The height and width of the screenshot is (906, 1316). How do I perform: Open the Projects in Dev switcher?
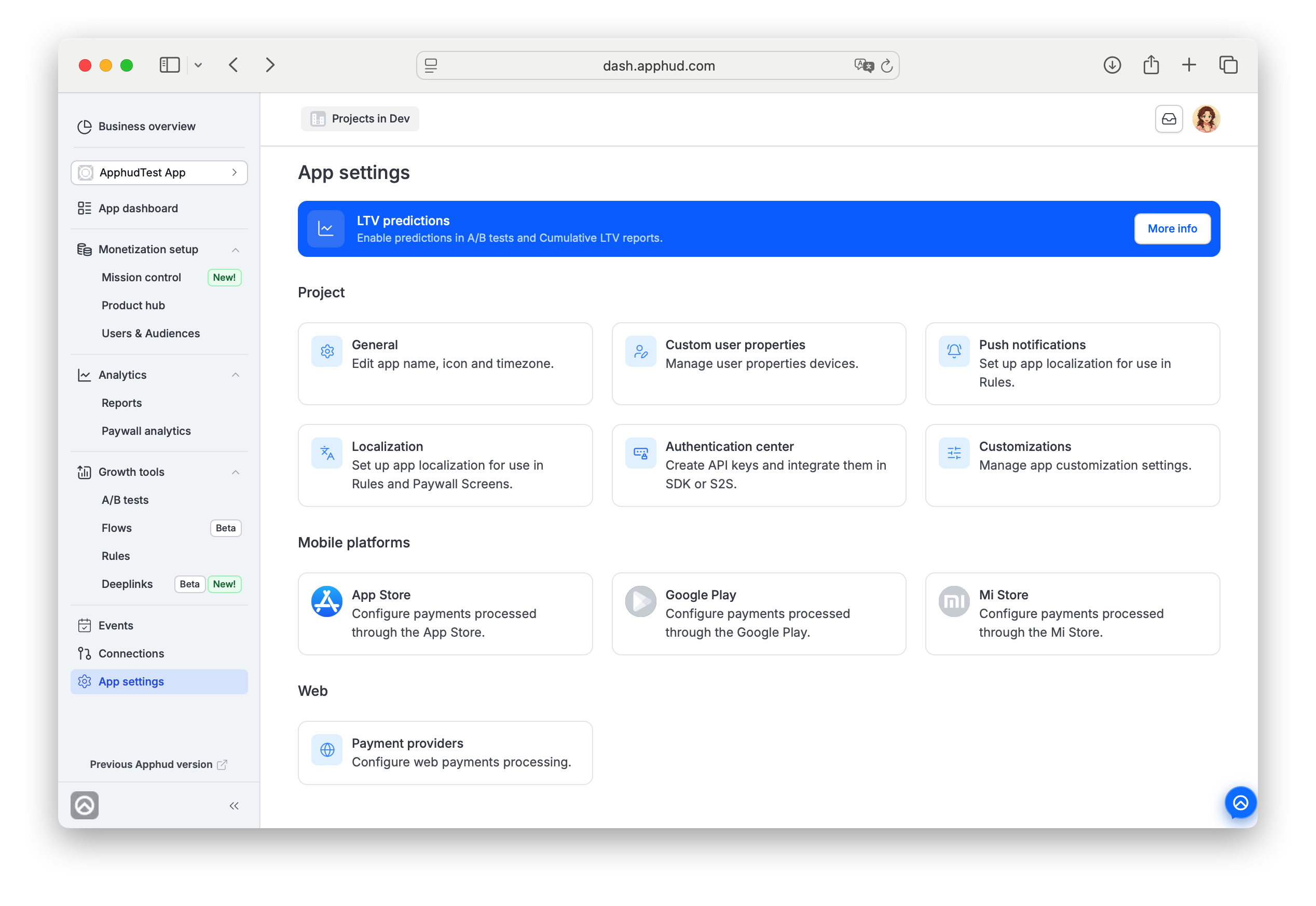(360, 119)
